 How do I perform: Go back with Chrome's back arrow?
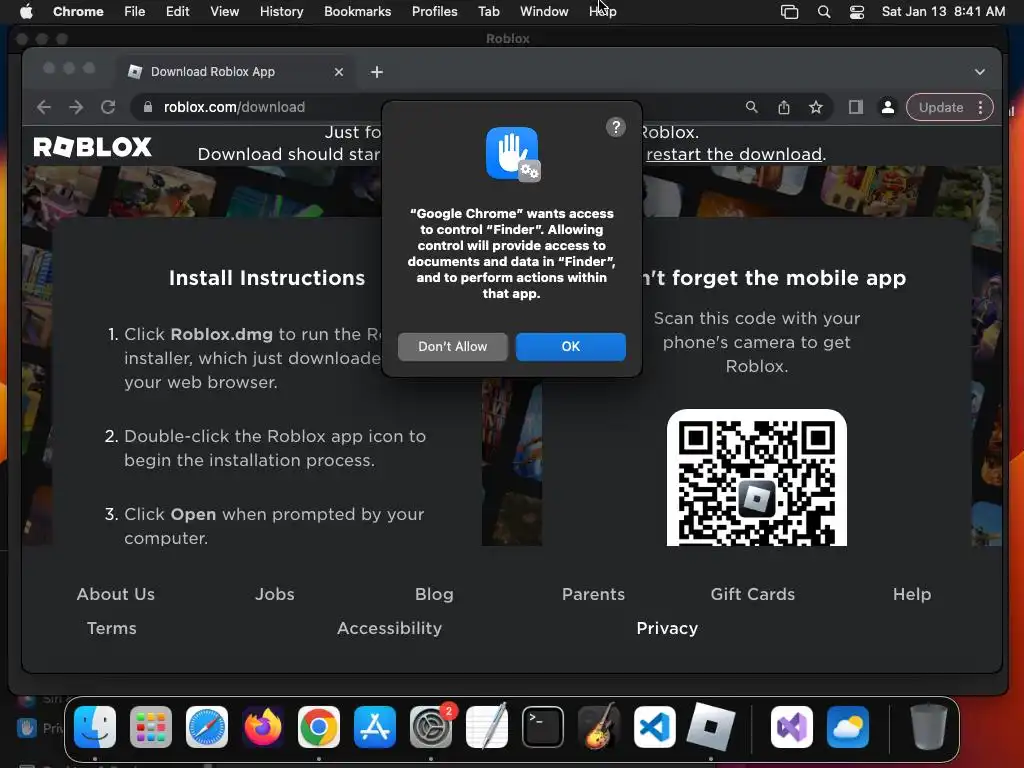[44, 107]
